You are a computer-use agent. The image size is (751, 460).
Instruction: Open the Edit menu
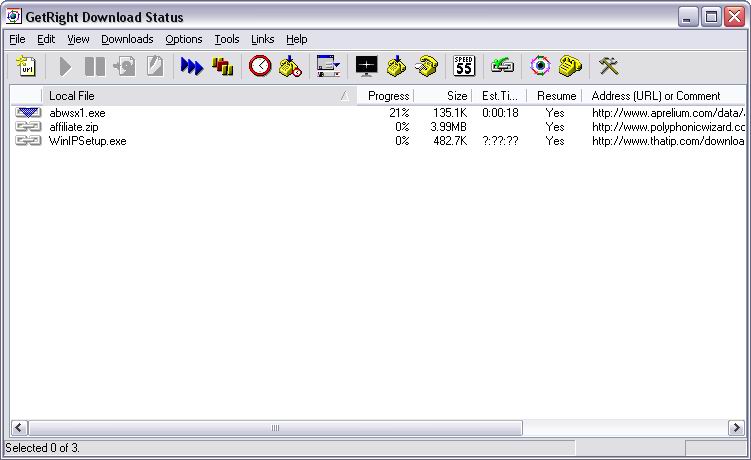pyautogui.click(x=46, y=39)
